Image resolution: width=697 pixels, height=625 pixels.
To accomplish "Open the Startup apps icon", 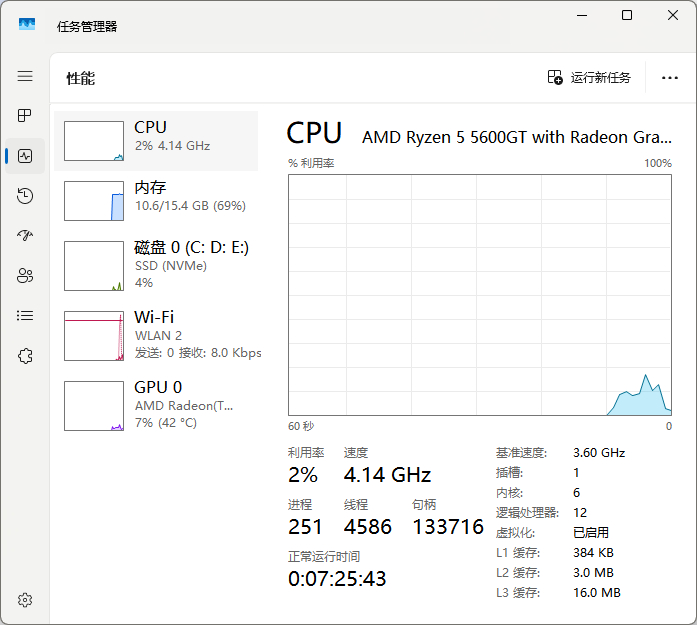I will pos(25,235).
